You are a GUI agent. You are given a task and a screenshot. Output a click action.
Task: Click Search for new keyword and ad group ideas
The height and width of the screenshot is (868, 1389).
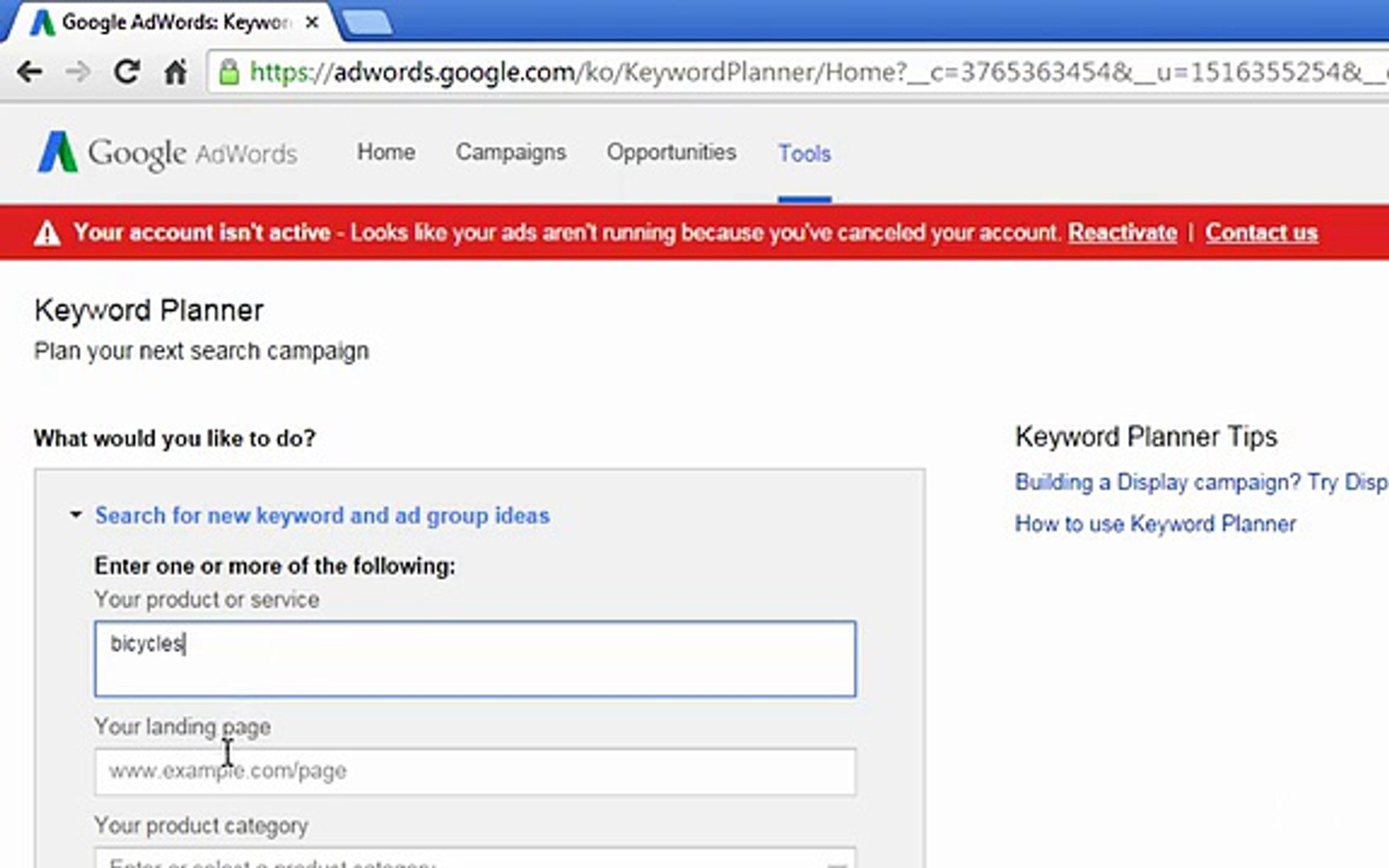[x=322, y=515]
